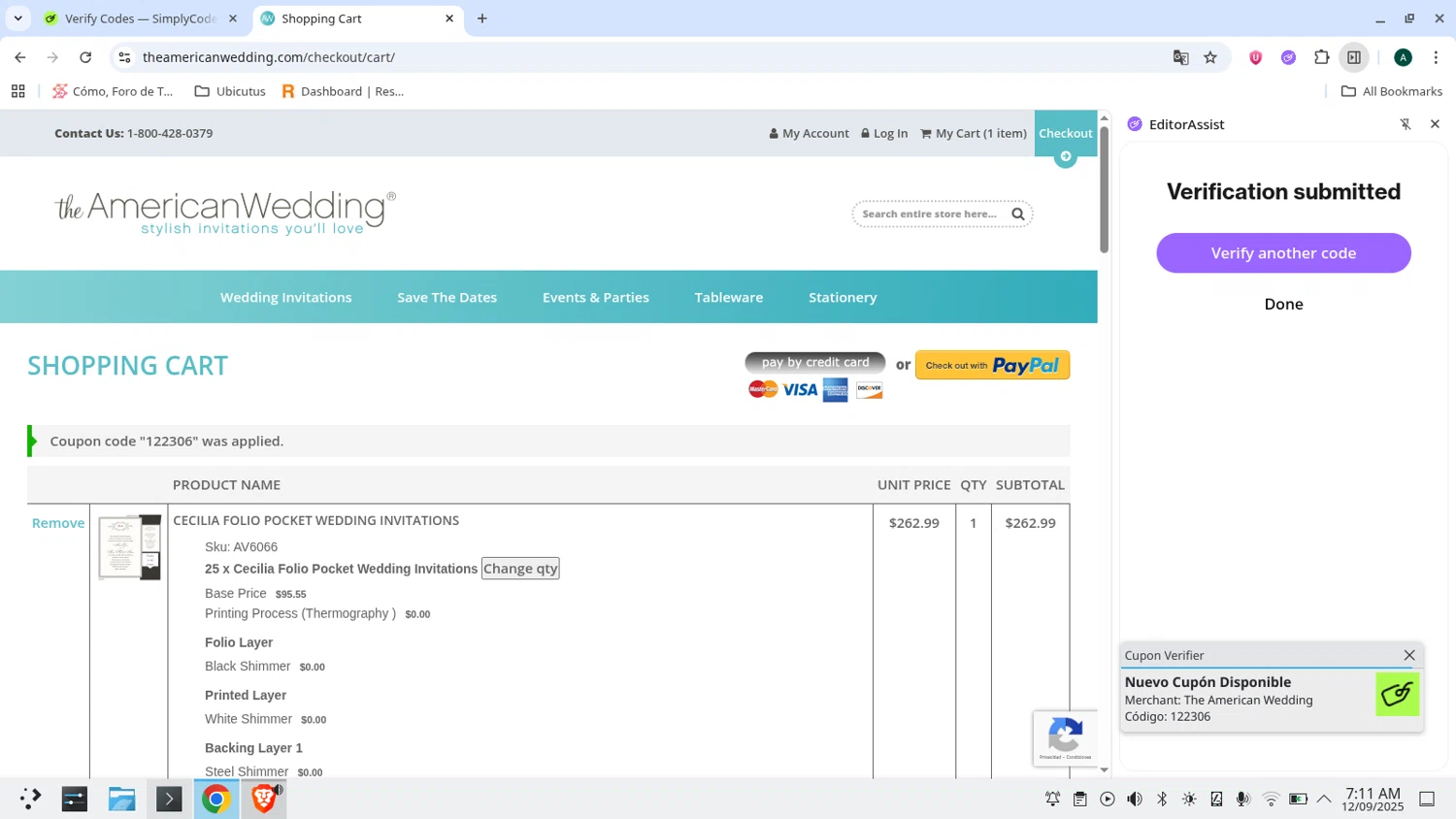Image resolution: width=1456 pixels, height=819 pixels.
Task: Dismiss the Cupon Verifier notification
Action: coord(1409,655)
